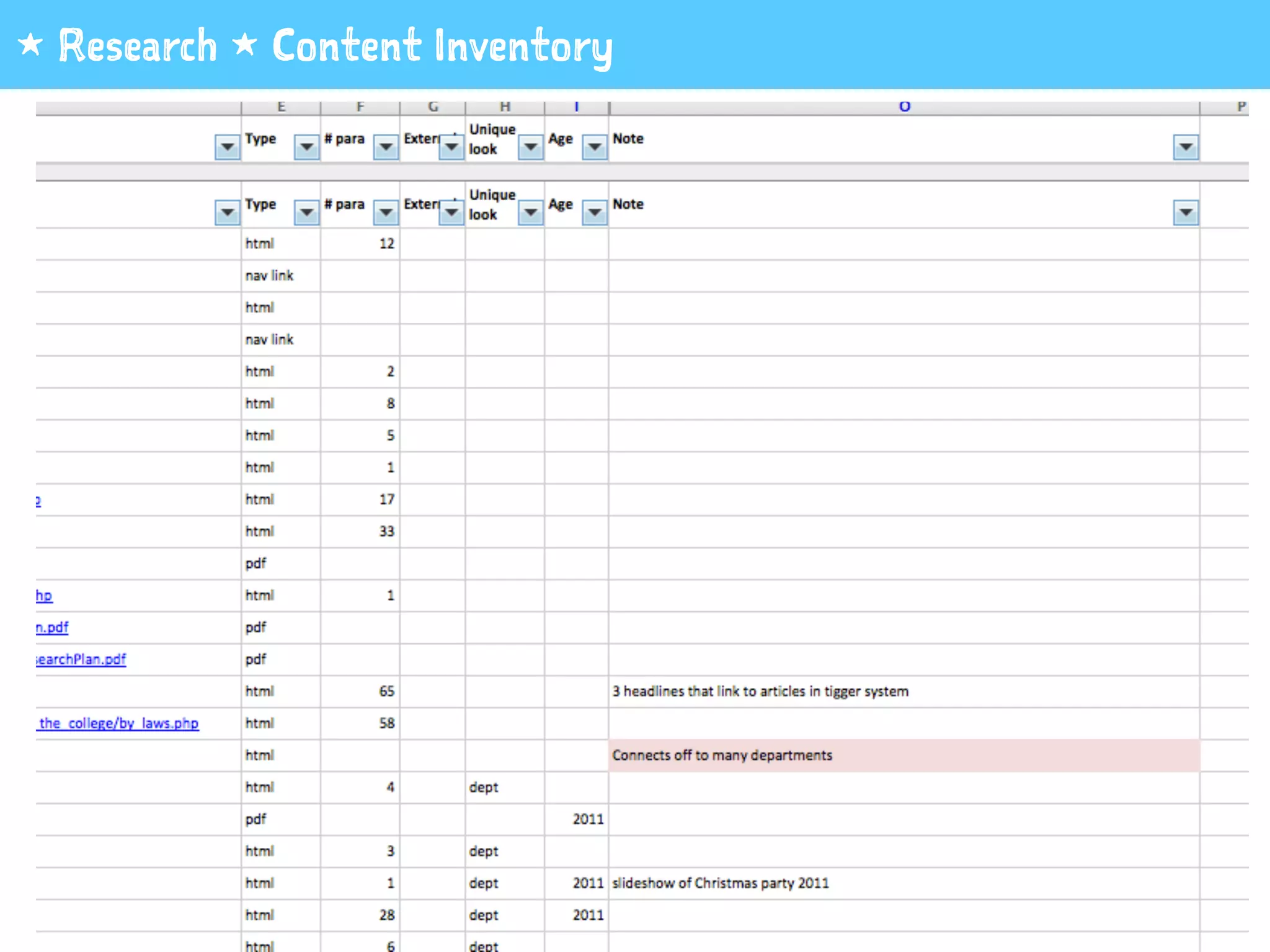Select the pdf cell in the 2011 row

[x=281, y=819]
